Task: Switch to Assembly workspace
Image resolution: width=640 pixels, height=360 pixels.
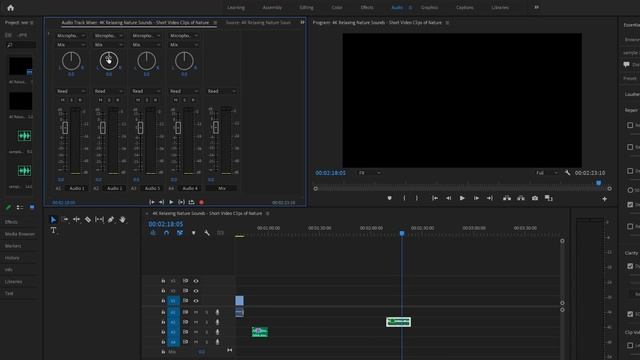Action: click(272, 7)
